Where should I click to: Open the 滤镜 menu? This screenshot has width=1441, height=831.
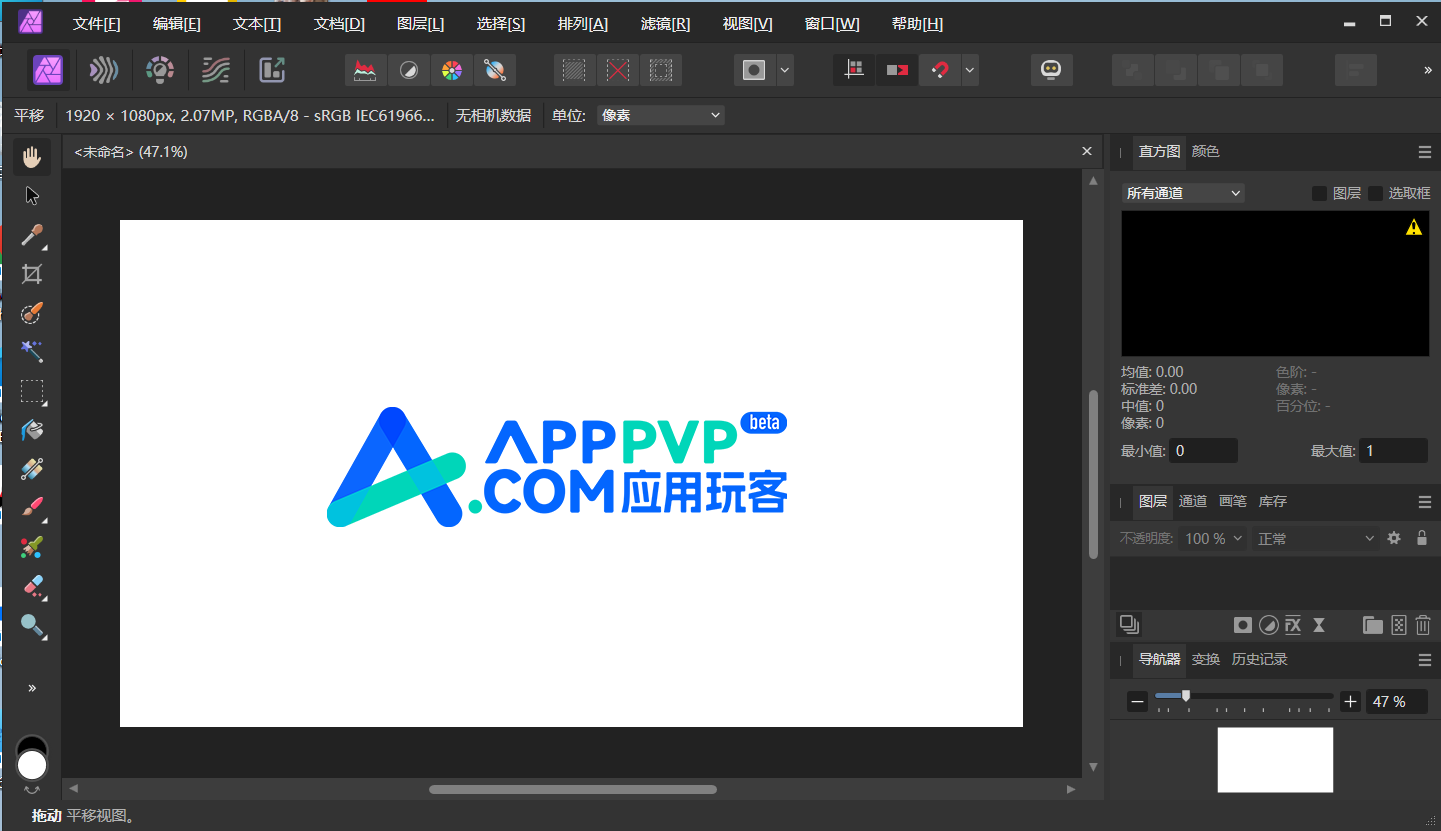[665, 24]
